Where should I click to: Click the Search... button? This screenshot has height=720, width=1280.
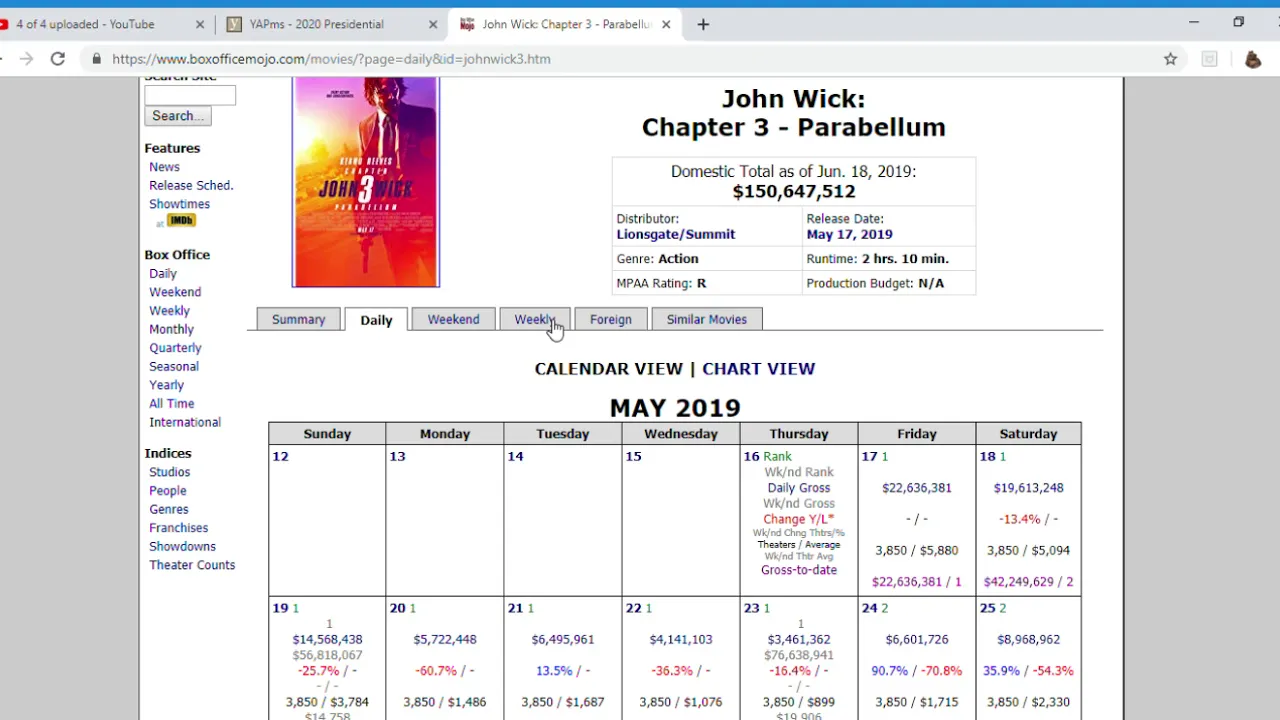click(178, 116)
